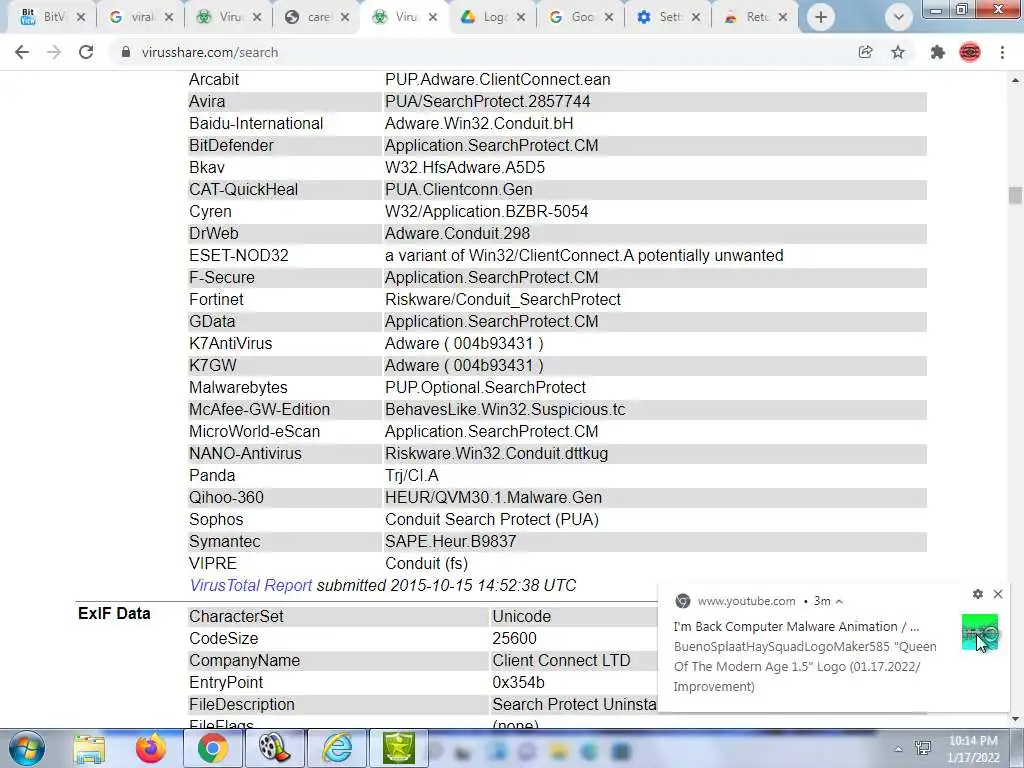Click the Chrome taskbar icon
Screen dimensions: 1024x768
(x=213, y=748)
